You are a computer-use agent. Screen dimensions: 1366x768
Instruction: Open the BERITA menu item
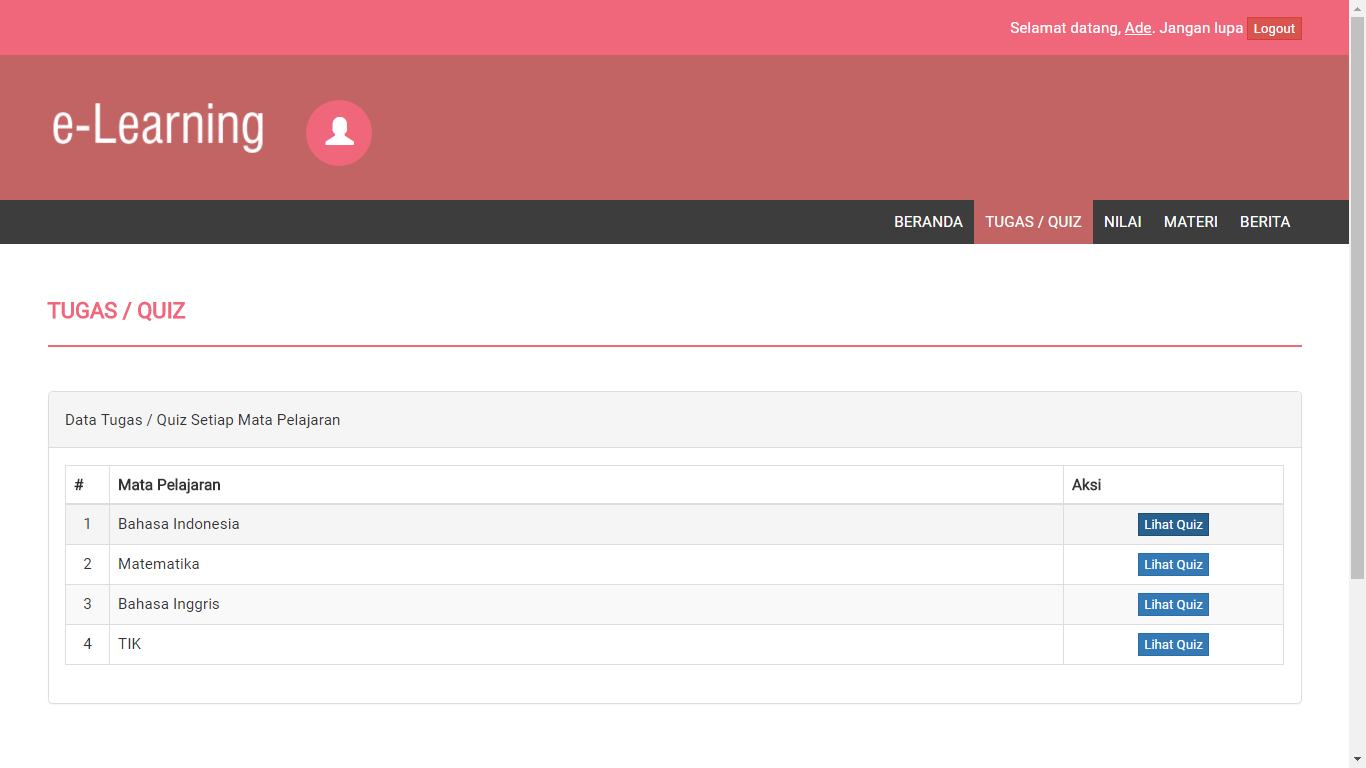[x=1265, y=222]
